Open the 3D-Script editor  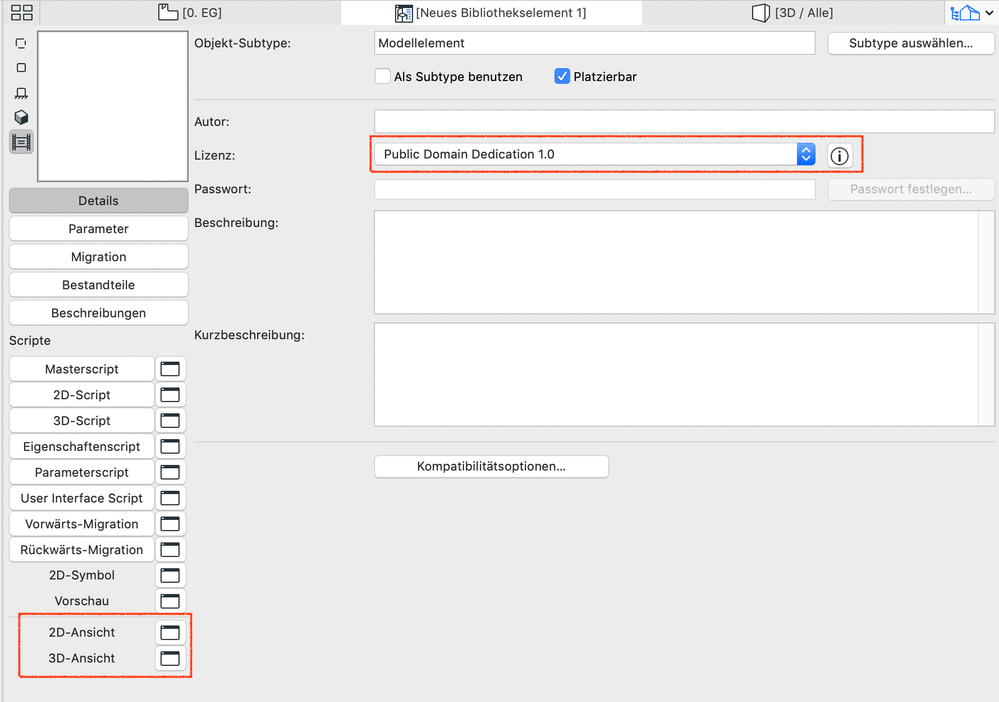(82, 420)
